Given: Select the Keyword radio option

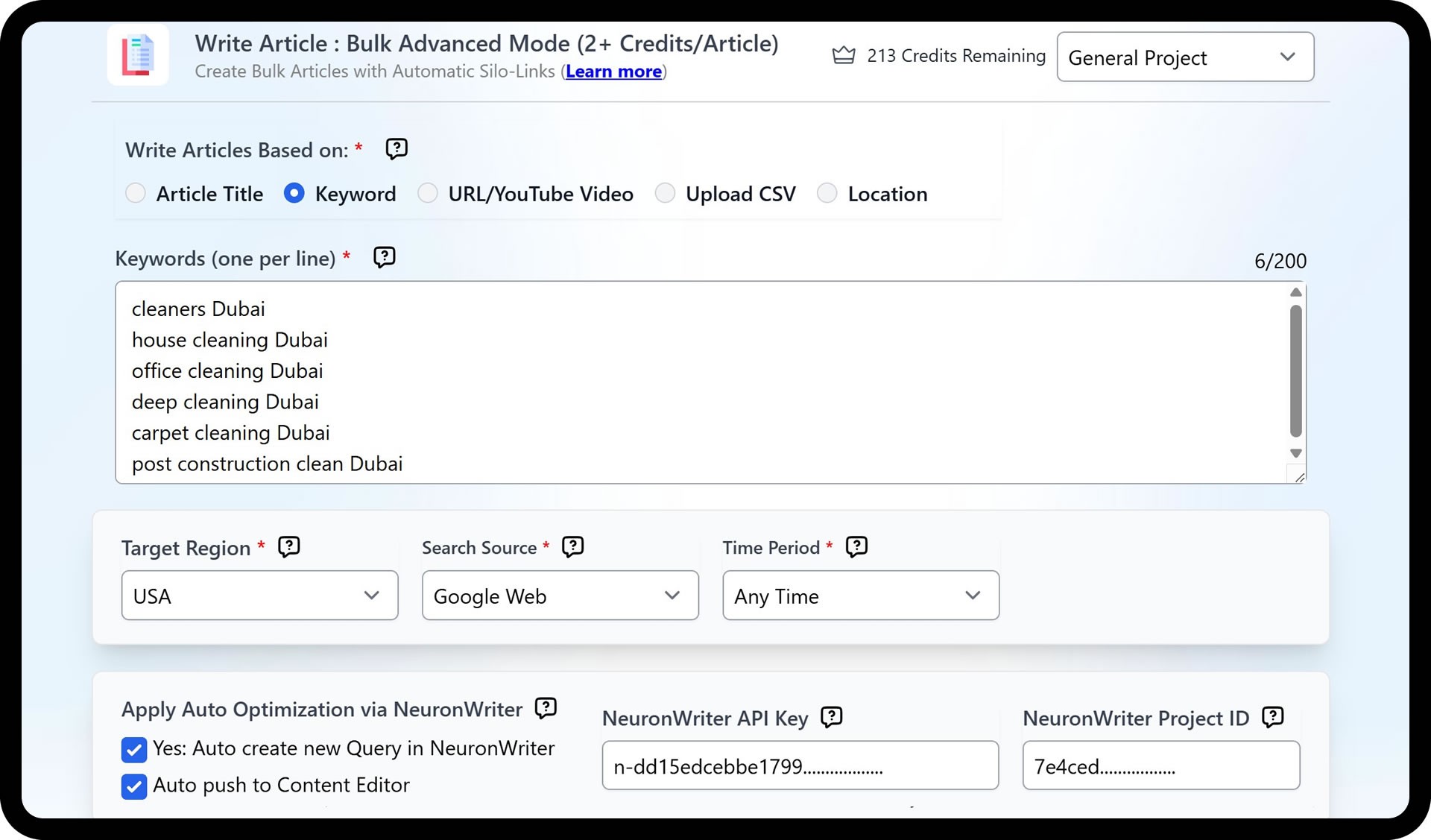Looking at the screenshot, I should click(294, 194).
